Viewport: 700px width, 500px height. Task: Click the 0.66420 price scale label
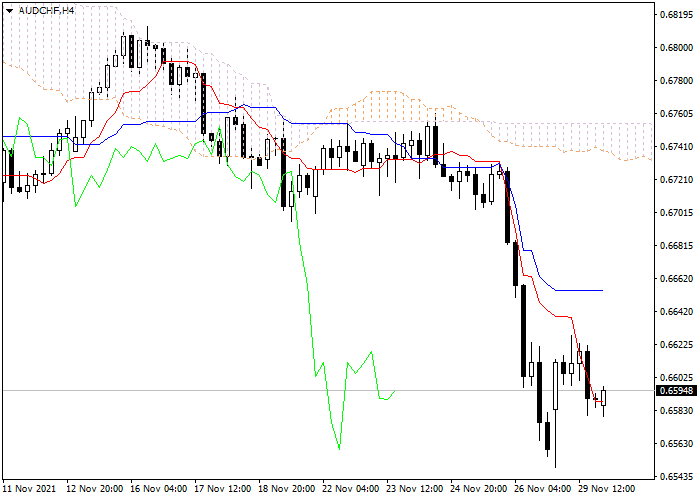pyautogui.click(x=676, y=312)
